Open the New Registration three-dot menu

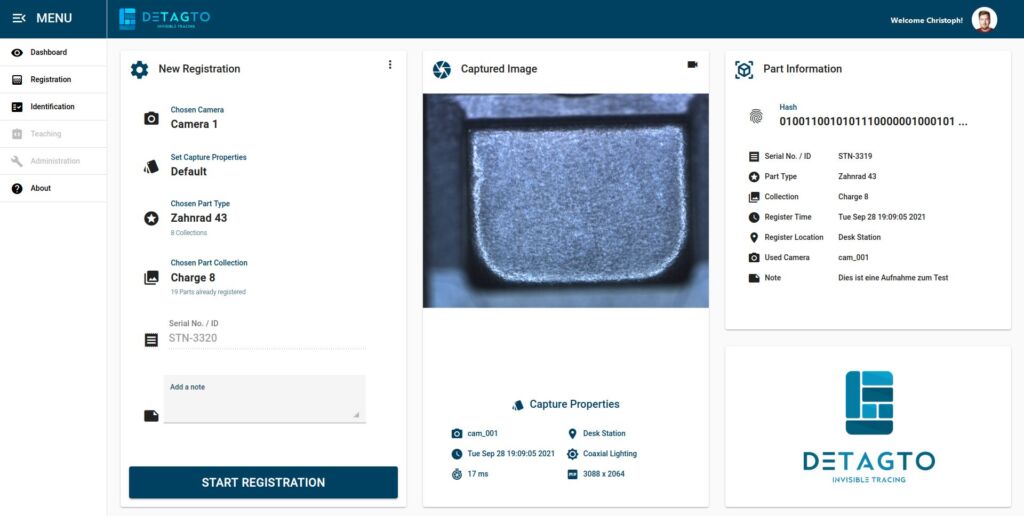390,65
